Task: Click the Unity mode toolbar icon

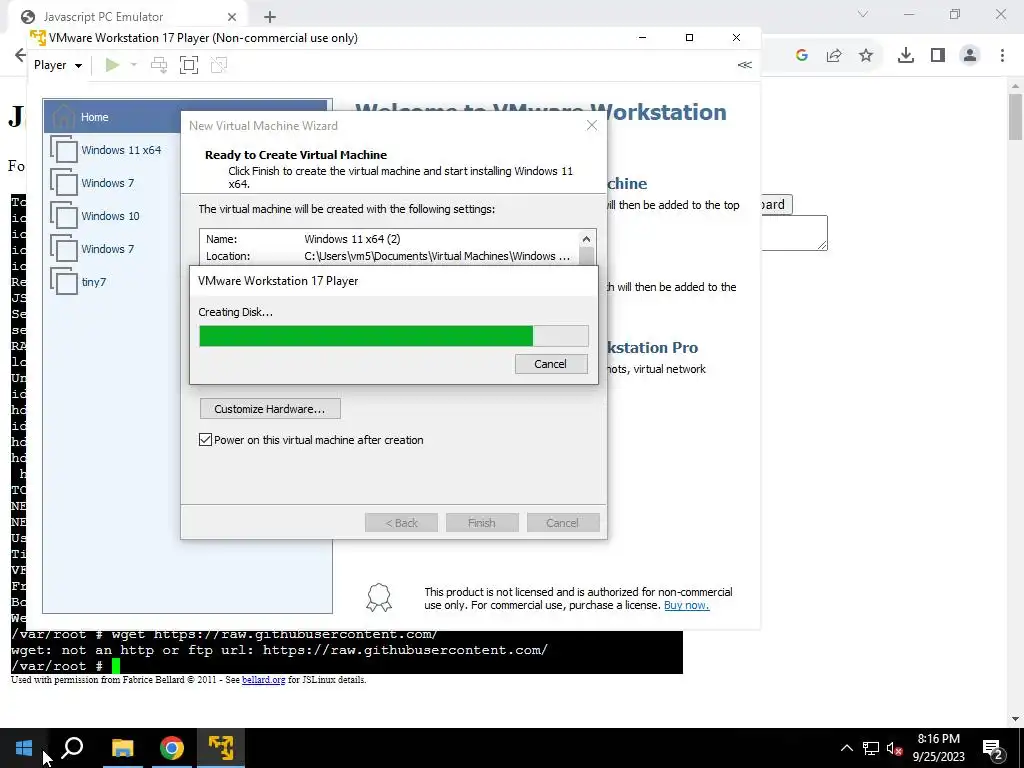Action: pos(219,65)
